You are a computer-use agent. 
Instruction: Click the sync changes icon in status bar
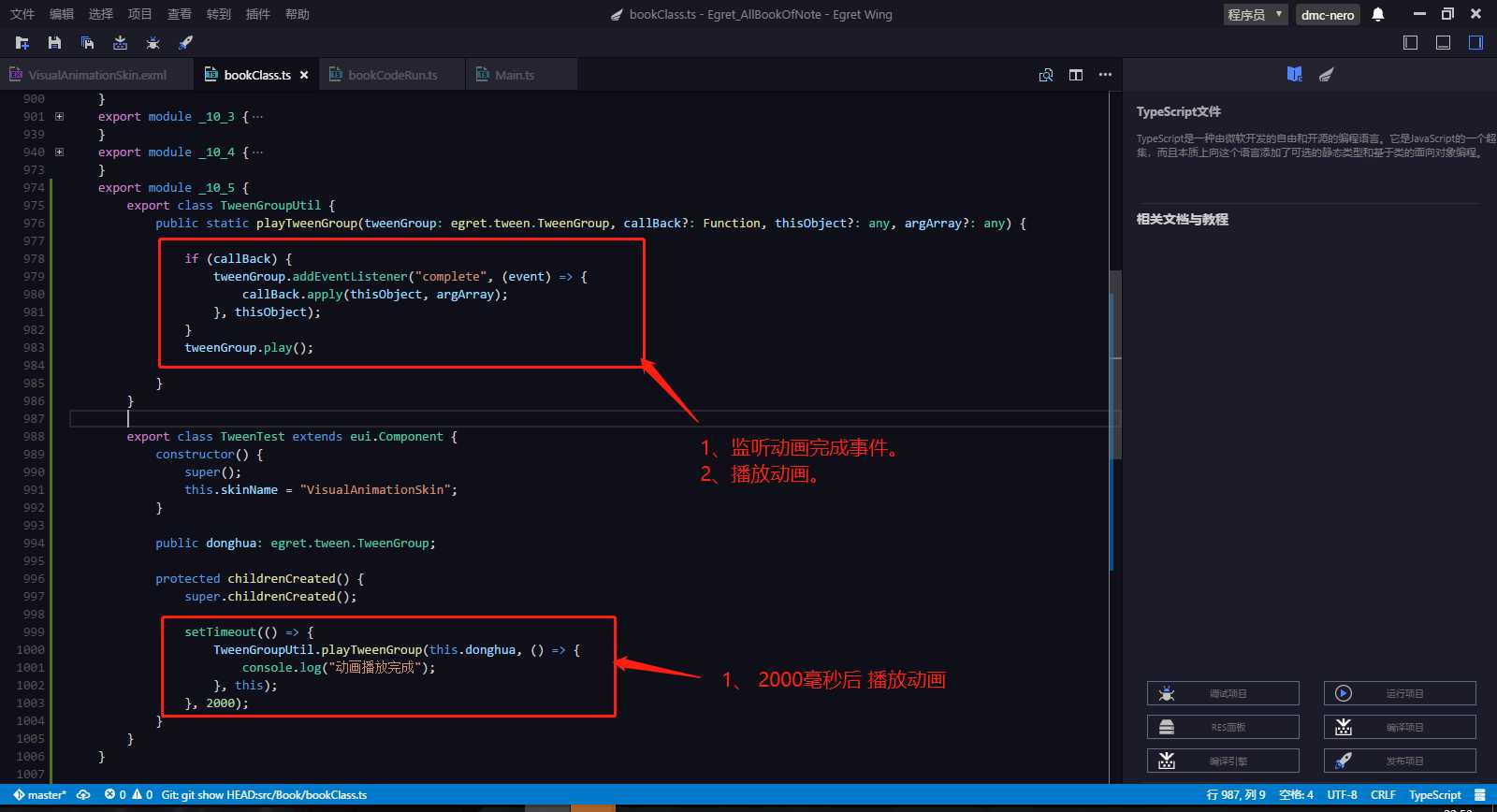83,795
